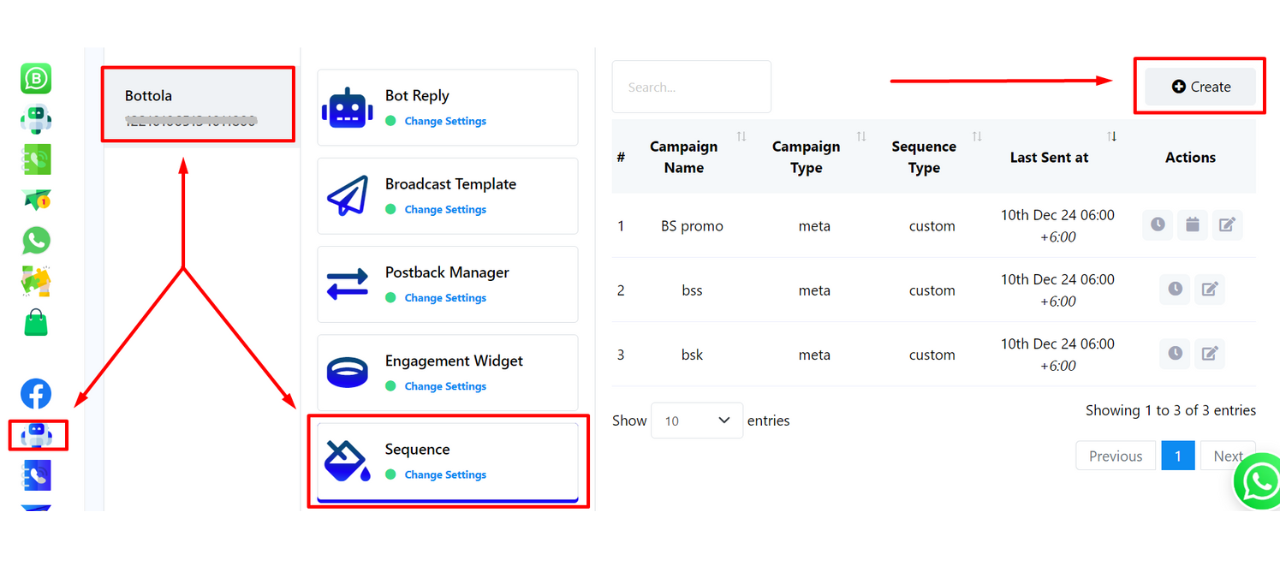Focus the campaign Search field
1280x585 pixels.
click(691, 87)
